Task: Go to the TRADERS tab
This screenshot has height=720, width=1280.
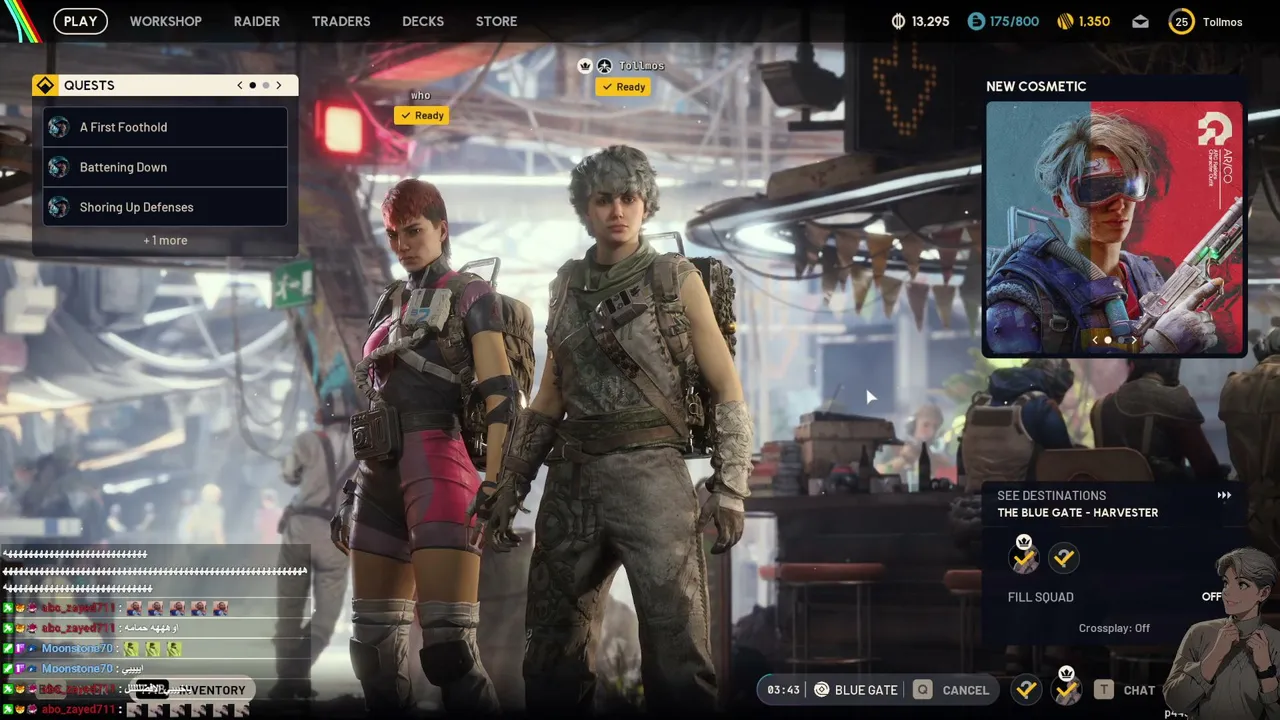Action: click(x=341, y=21)
